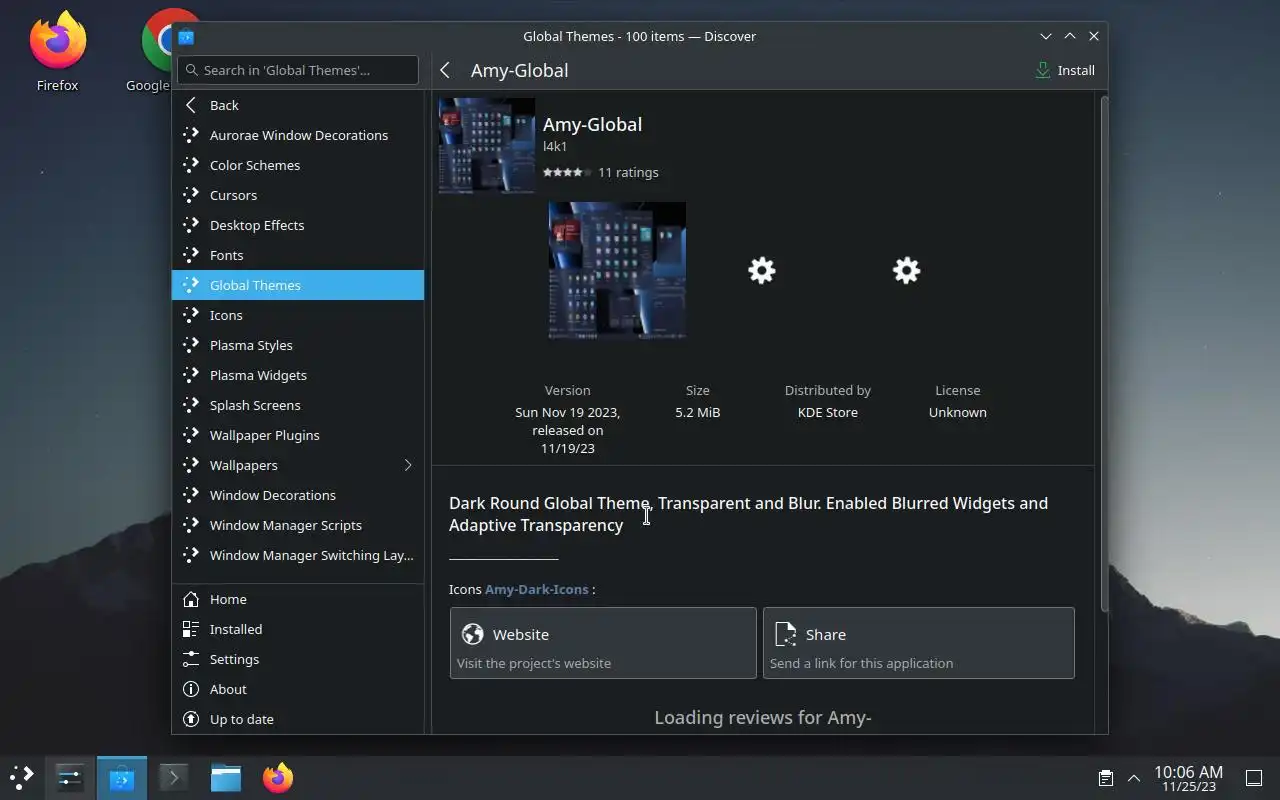Click the Install button for Amy-Global
Image resolution: width=1280 pixels, height=800 pixels.
pyautogui.click(x=1065, y=70)
